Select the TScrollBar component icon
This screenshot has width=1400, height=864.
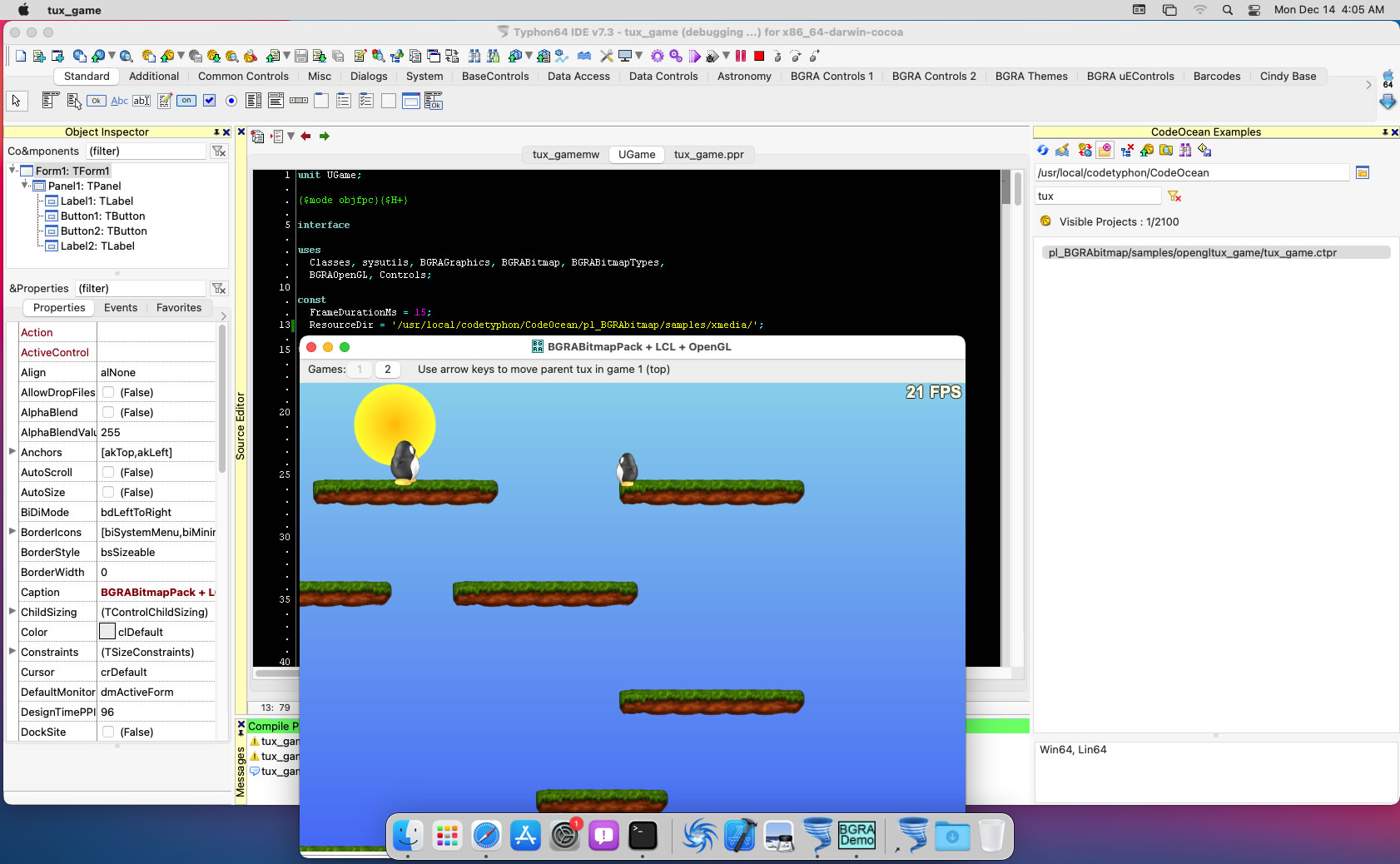point(299,101)
